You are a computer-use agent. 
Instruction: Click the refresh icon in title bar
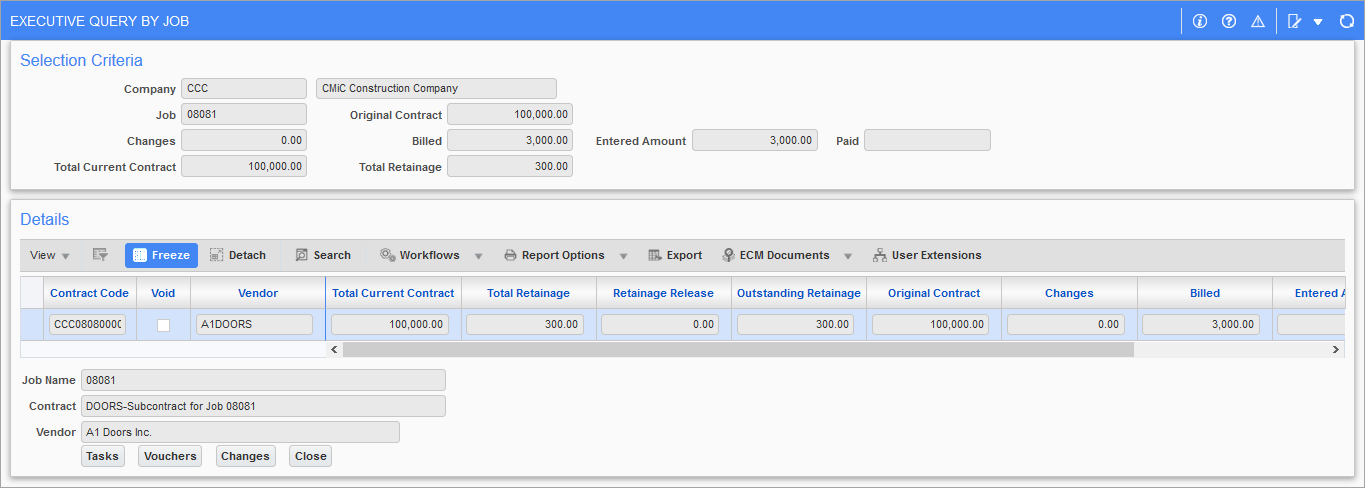click(1346, 21)
